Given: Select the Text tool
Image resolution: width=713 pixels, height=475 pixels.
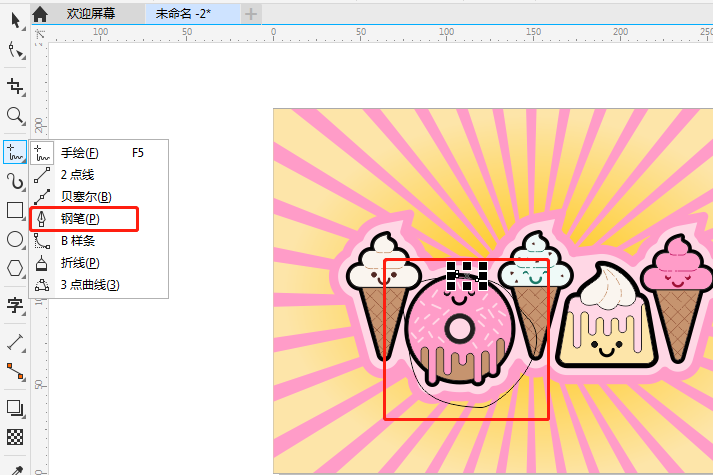Looking at the screenshot, I should point(15,304).
